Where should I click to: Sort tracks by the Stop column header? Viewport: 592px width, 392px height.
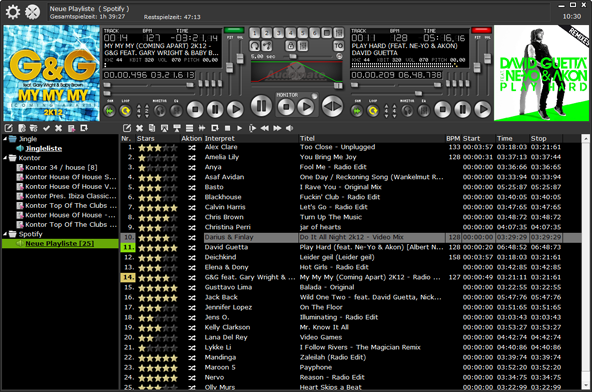coord(546,139)
